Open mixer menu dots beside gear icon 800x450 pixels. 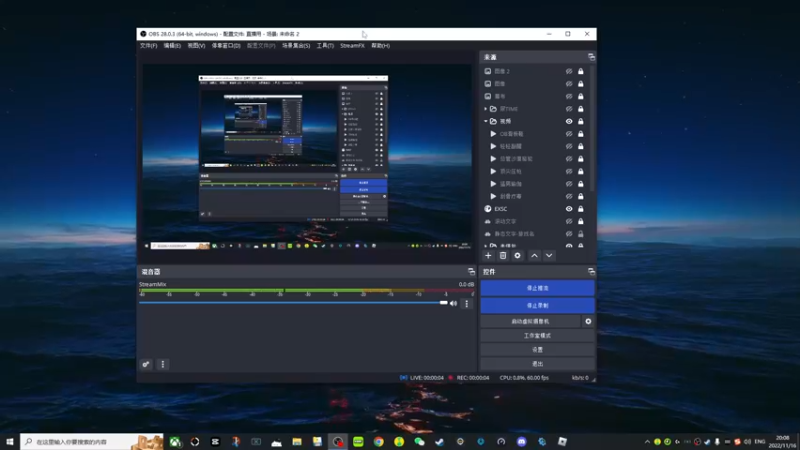point(163,364)
